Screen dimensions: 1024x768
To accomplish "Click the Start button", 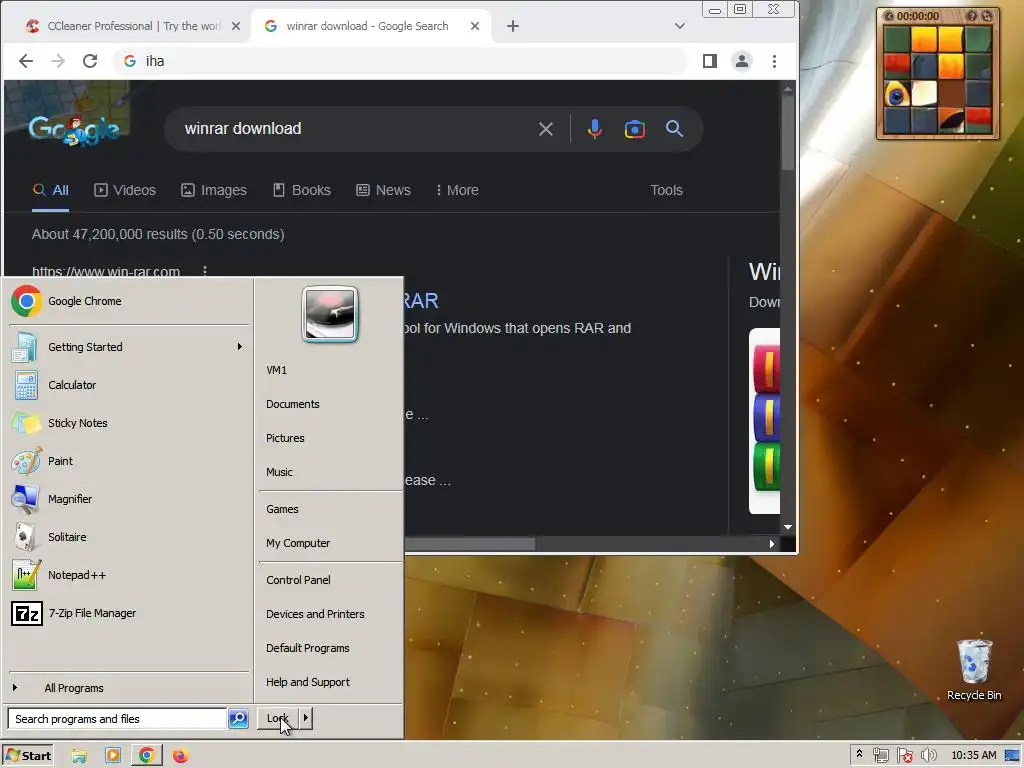I will click(27, 756).
